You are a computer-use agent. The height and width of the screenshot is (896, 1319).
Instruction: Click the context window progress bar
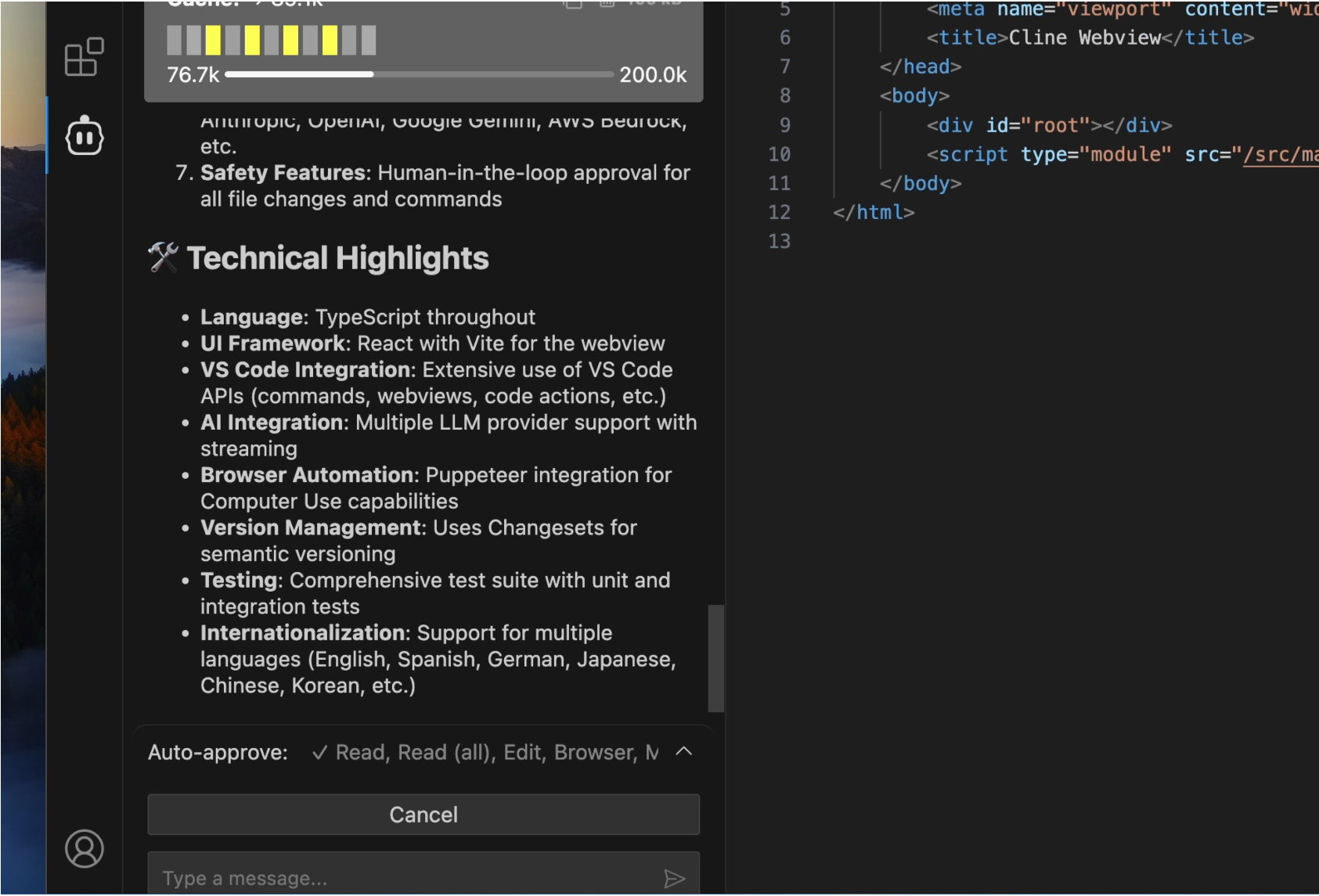pos(419,74)
